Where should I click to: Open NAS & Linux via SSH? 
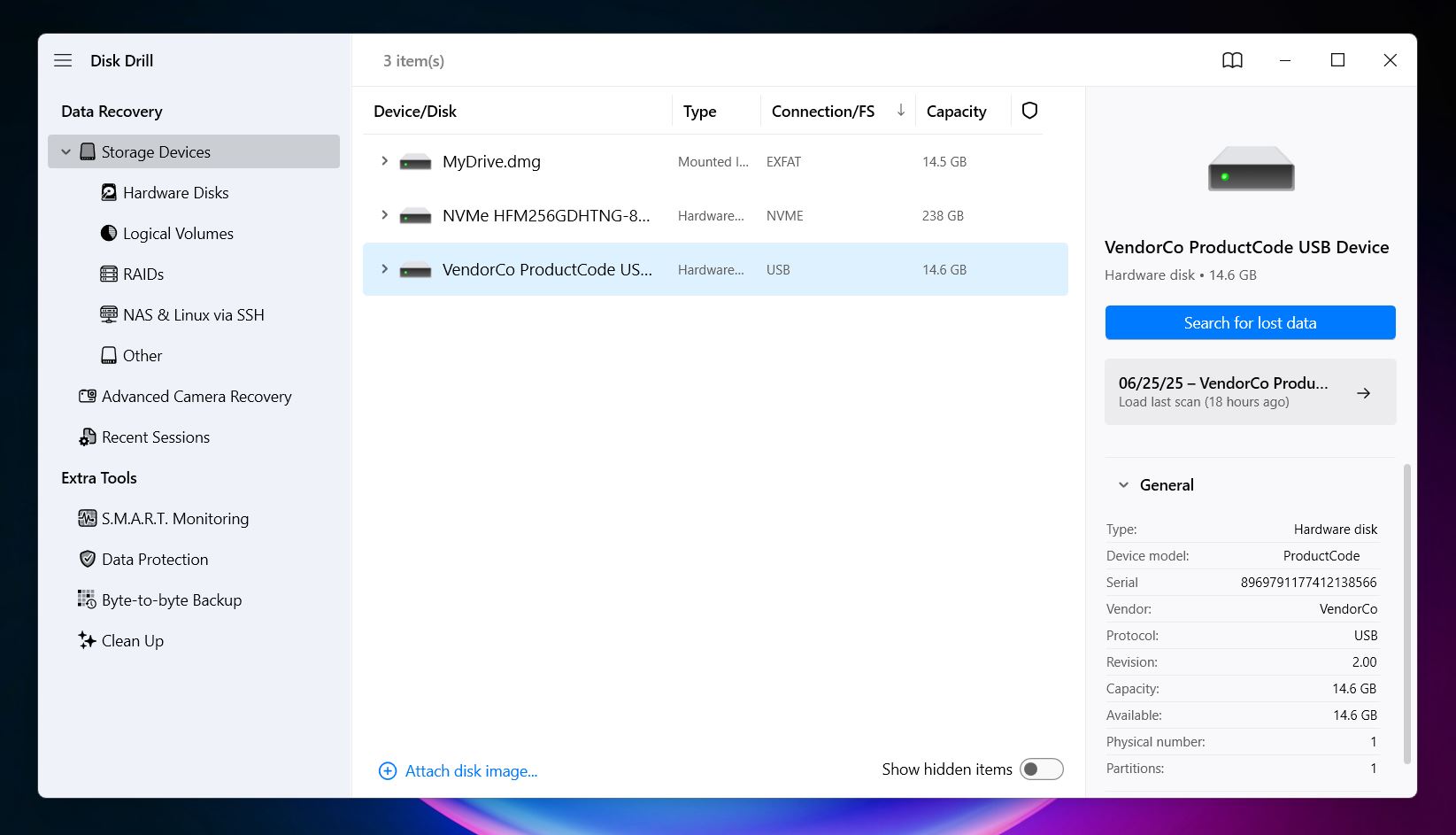[194, 315]
